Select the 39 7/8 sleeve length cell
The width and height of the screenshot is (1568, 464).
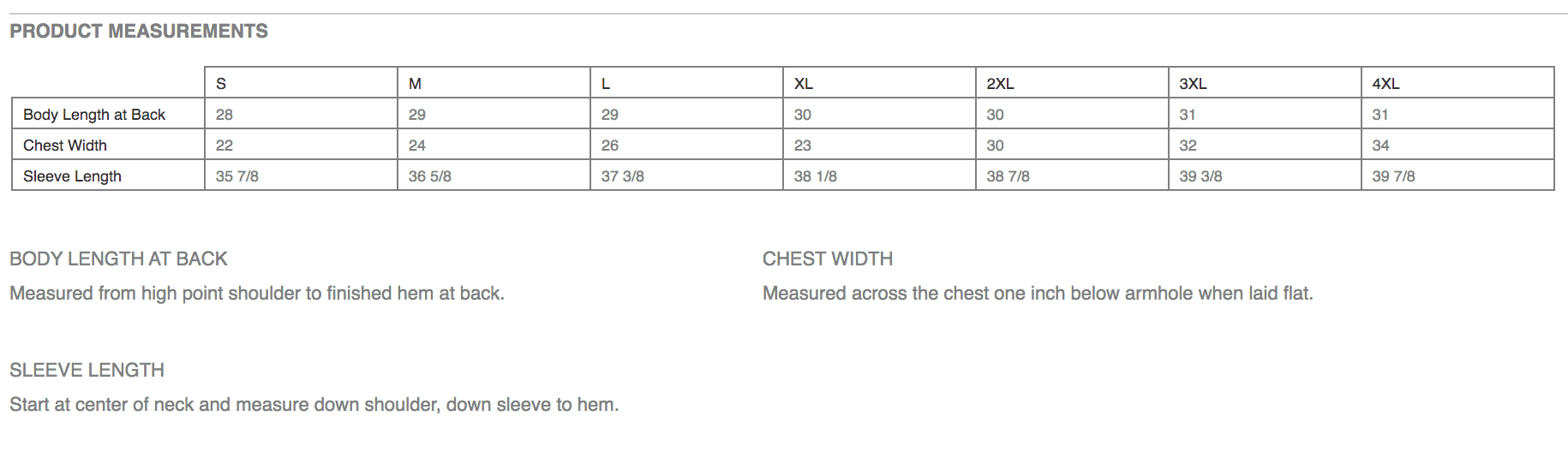click(1393, 176)
